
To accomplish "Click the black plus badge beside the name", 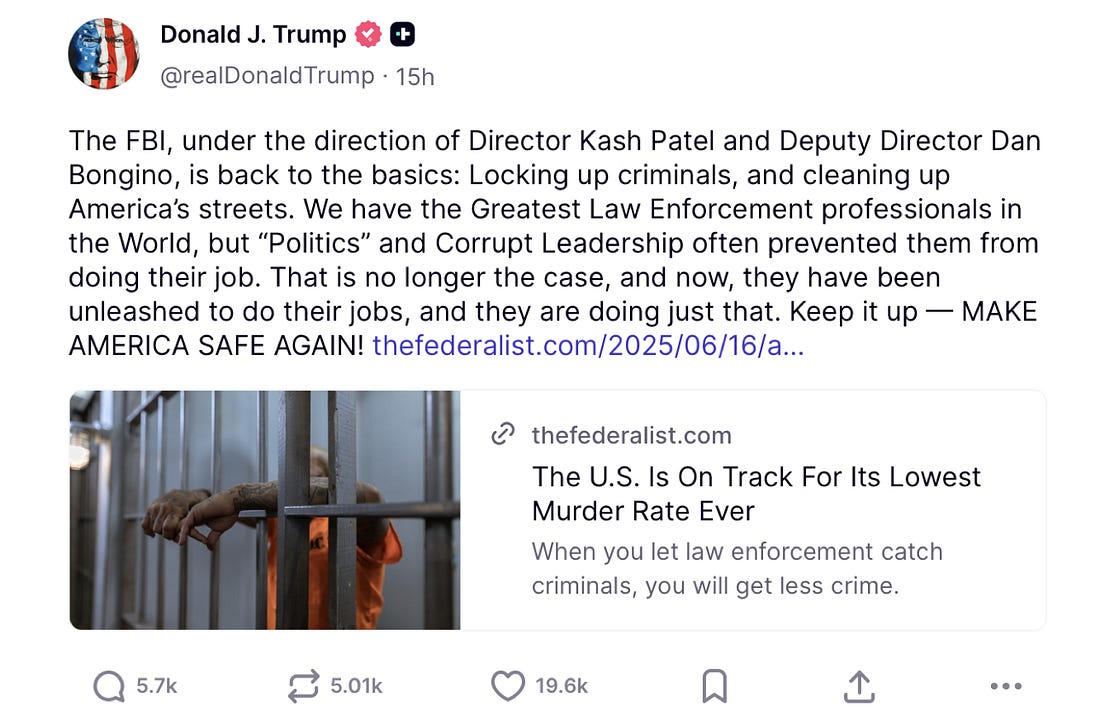I will (x=403, y=35).
